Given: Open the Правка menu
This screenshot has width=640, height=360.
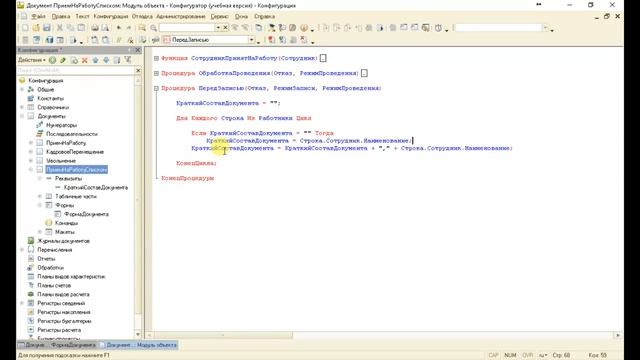Looking at the screenshot, I should coord(61,16).
